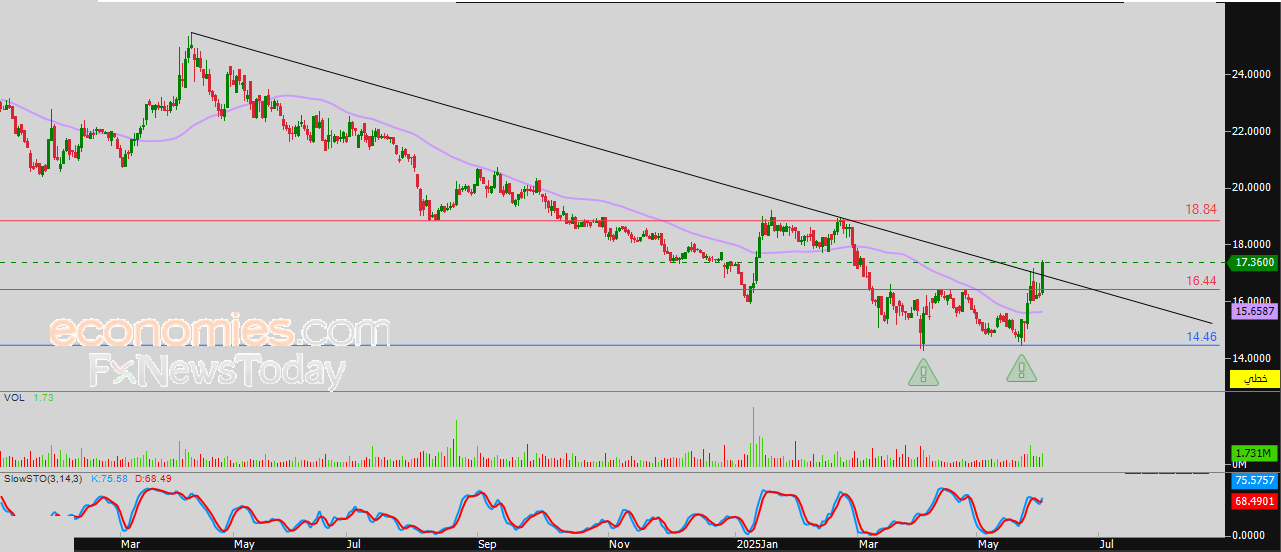1281x552 pixels.
Task: Click the Nov date on time axis
Action: (619, 545)
